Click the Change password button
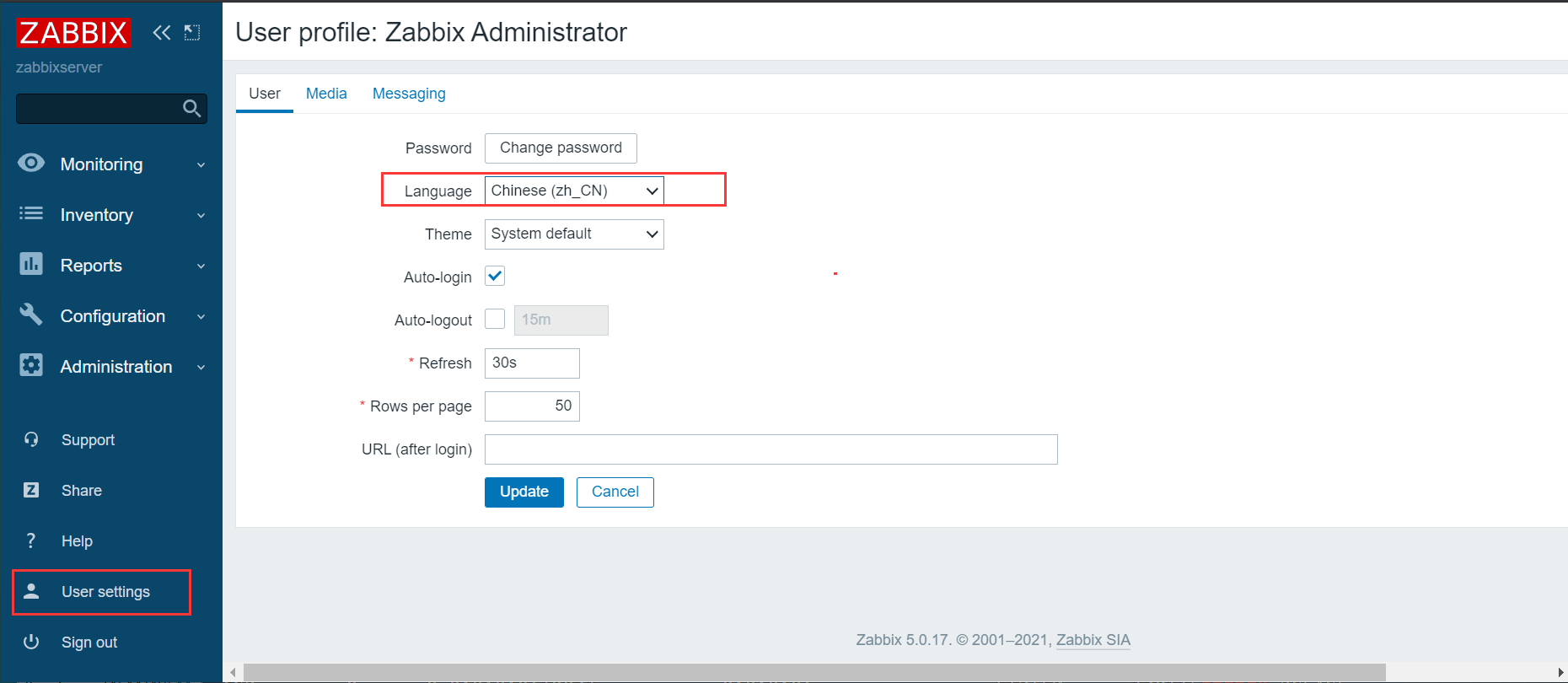 coord(561,148)
